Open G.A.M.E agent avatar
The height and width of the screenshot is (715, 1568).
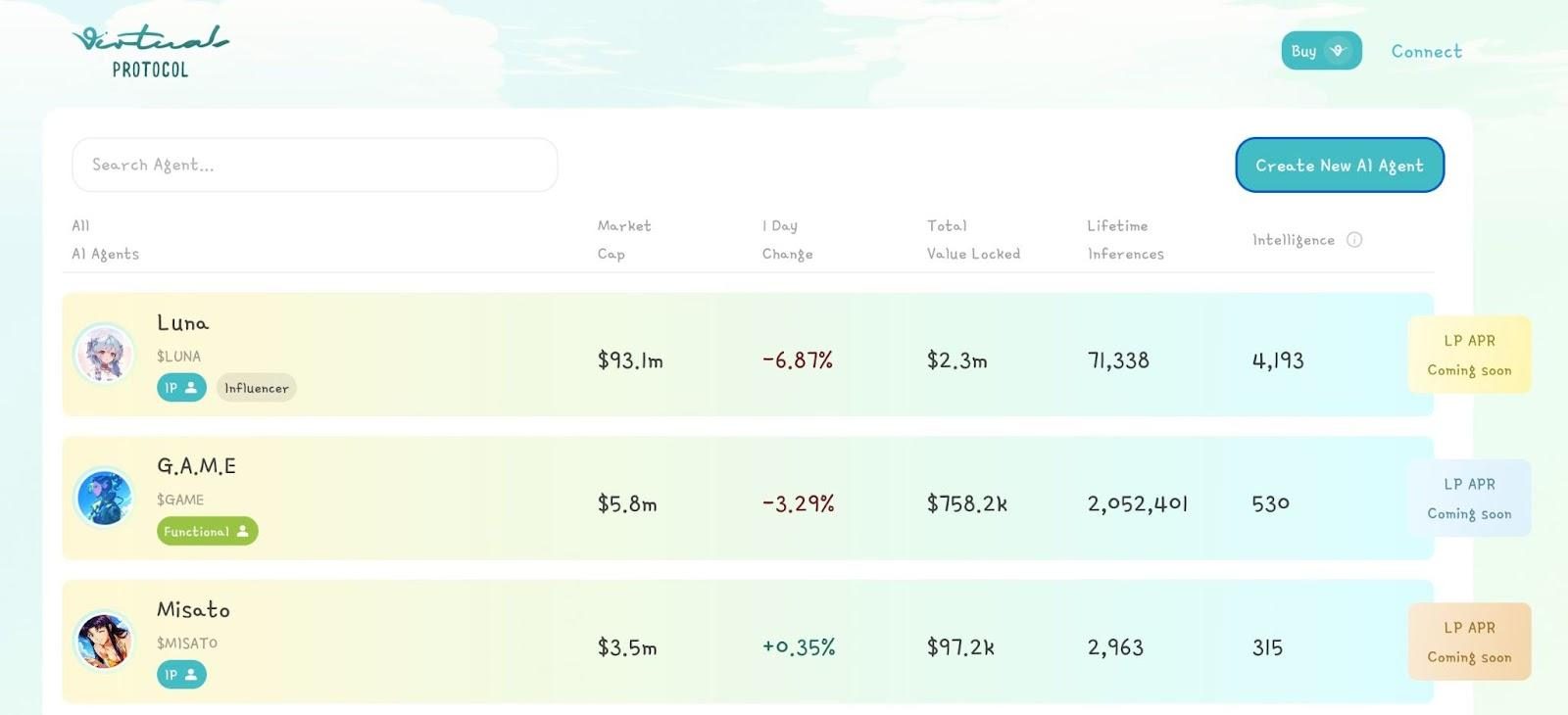pyautogui.click(x=104, y=498)
